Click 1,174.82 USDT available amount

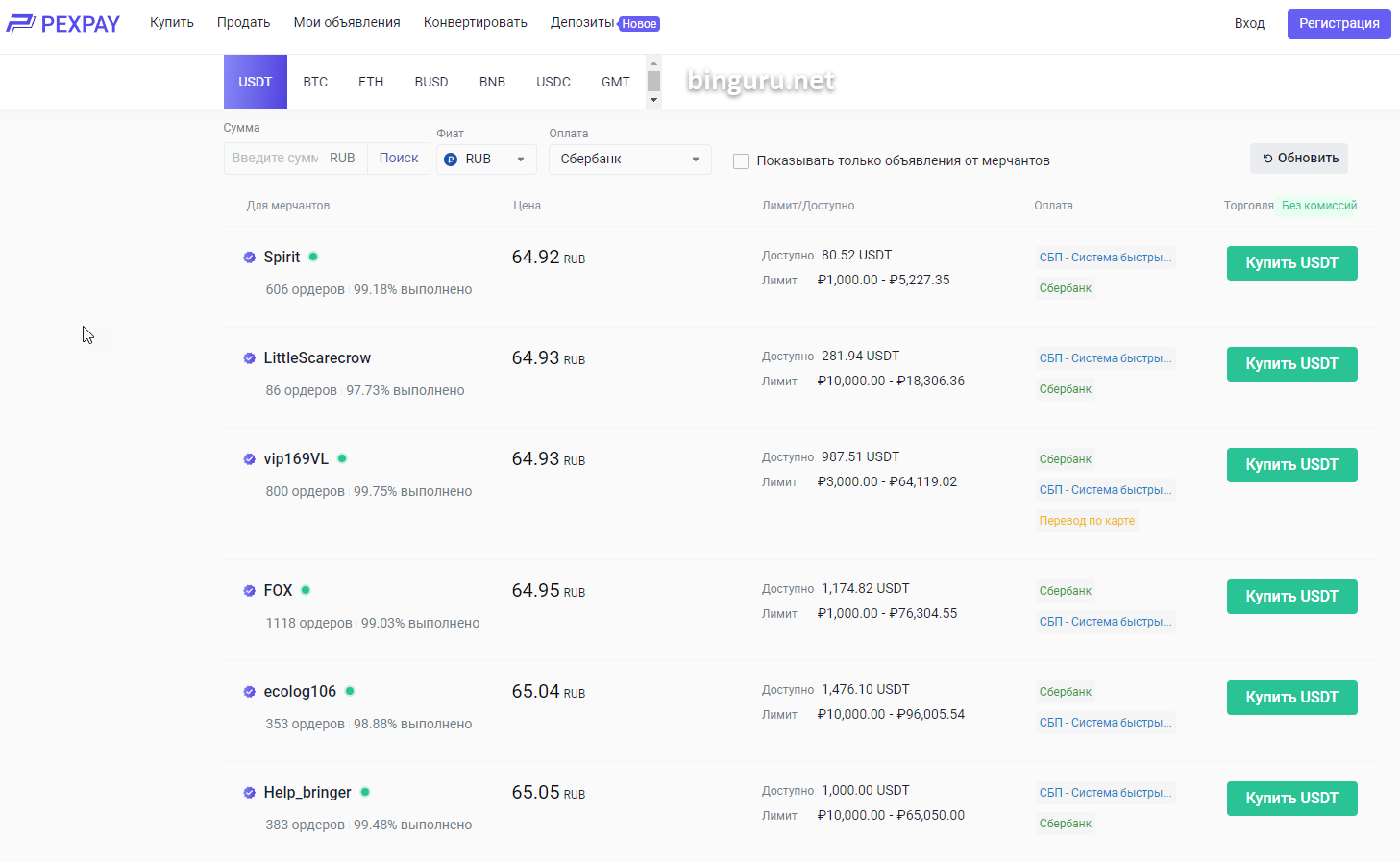pyautogui.click(x=865, y=588)
